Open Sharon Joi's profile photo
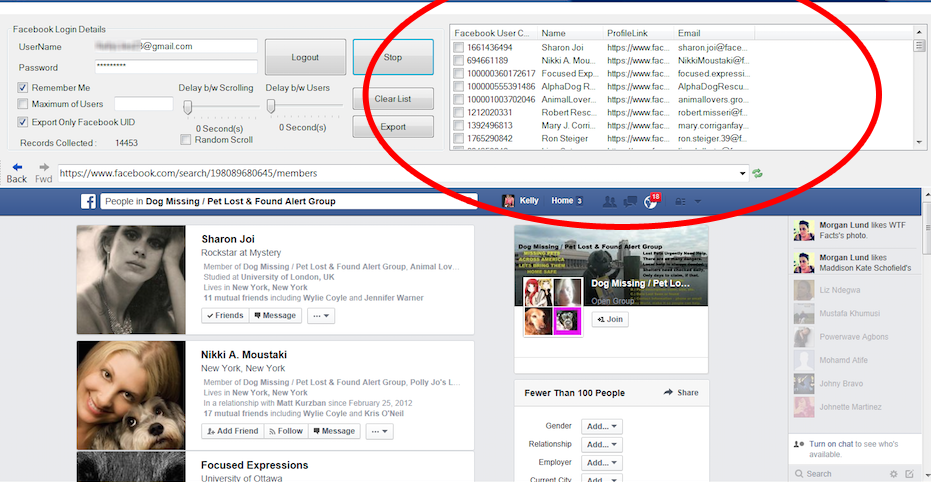The width and height of the screenshot is (931, 482). 131,280
